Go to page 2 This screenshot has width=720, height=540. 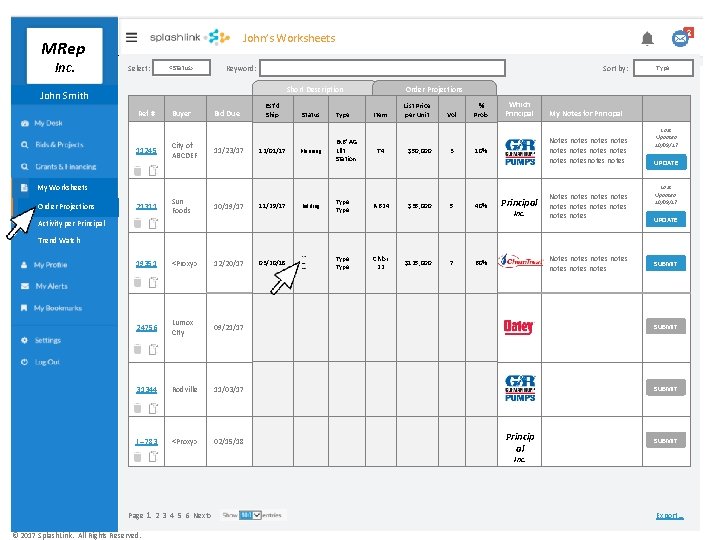point(158,515)
